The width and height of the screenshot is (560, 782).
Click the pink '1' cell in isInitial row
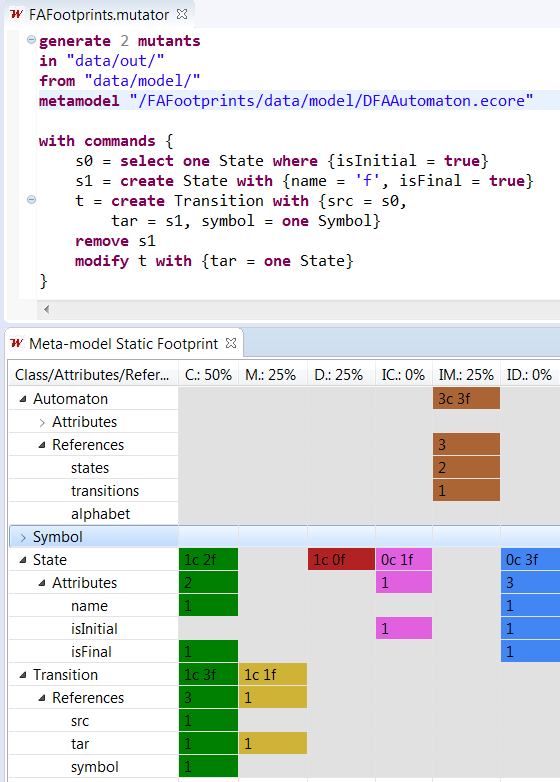(x=404, y=628)
